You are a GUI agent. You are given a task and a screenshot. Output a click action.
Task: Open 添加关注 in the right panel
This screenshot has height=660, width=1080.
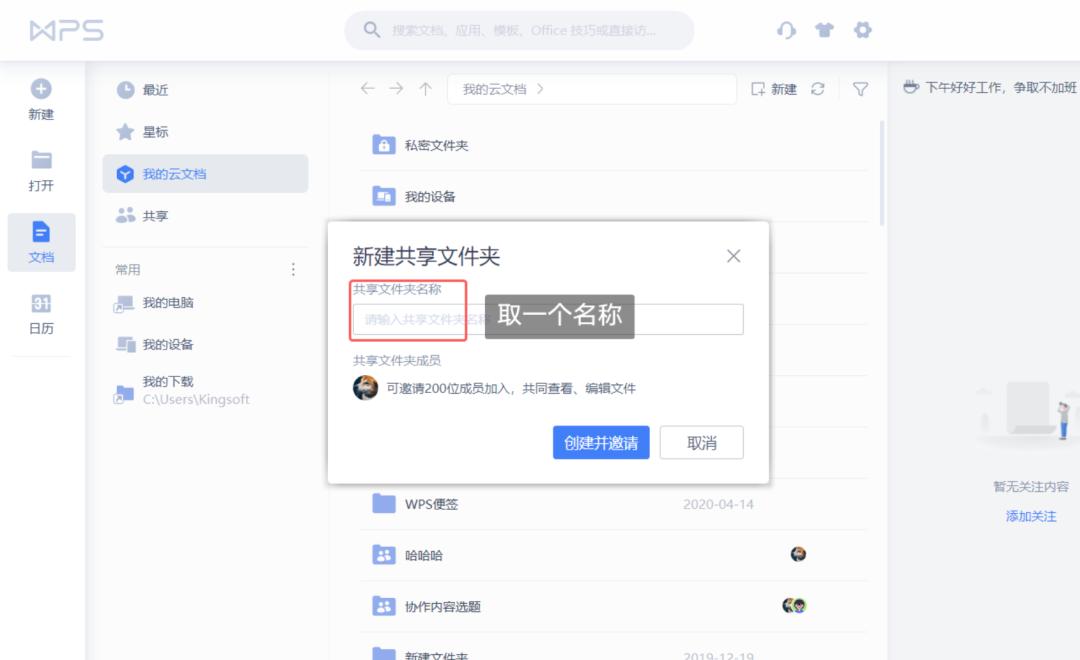[1030, 515]
